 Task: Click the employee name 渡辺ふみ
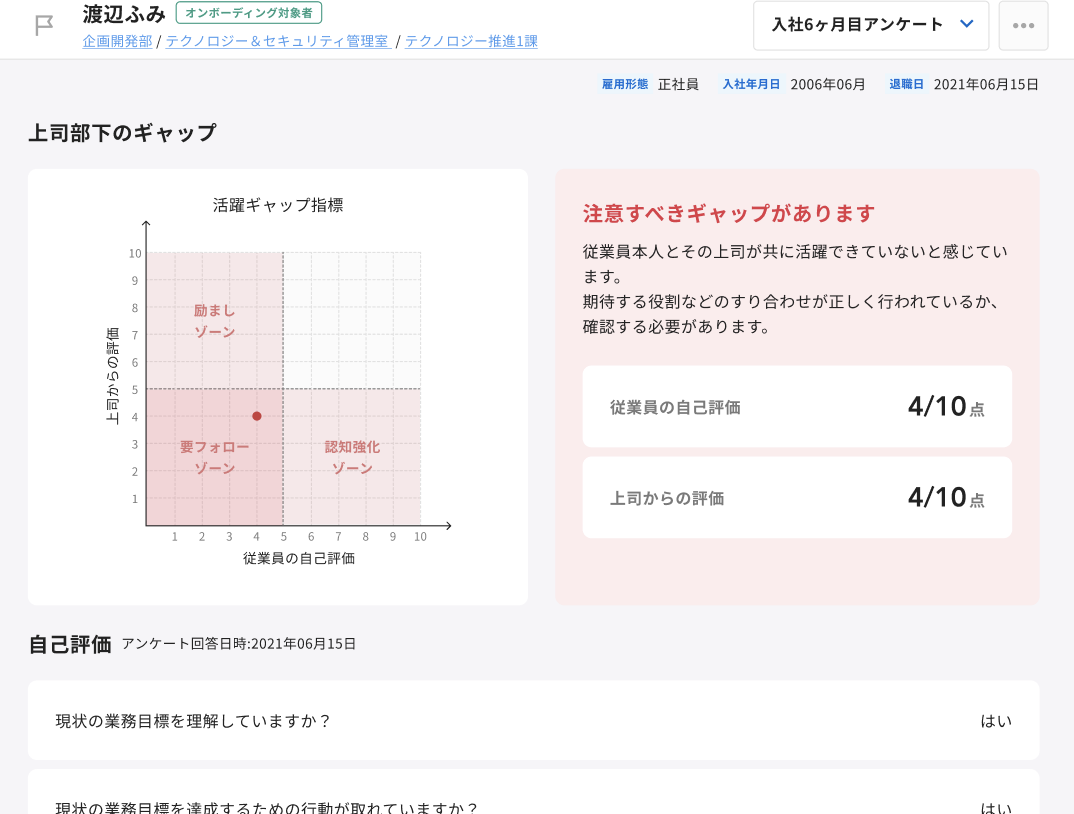124,14
